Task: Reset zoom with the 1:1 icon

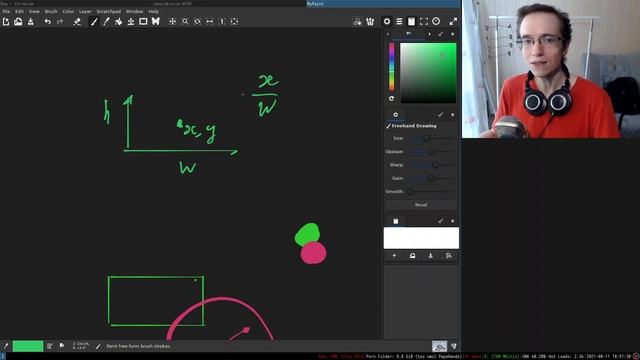Action: point(222,22)
